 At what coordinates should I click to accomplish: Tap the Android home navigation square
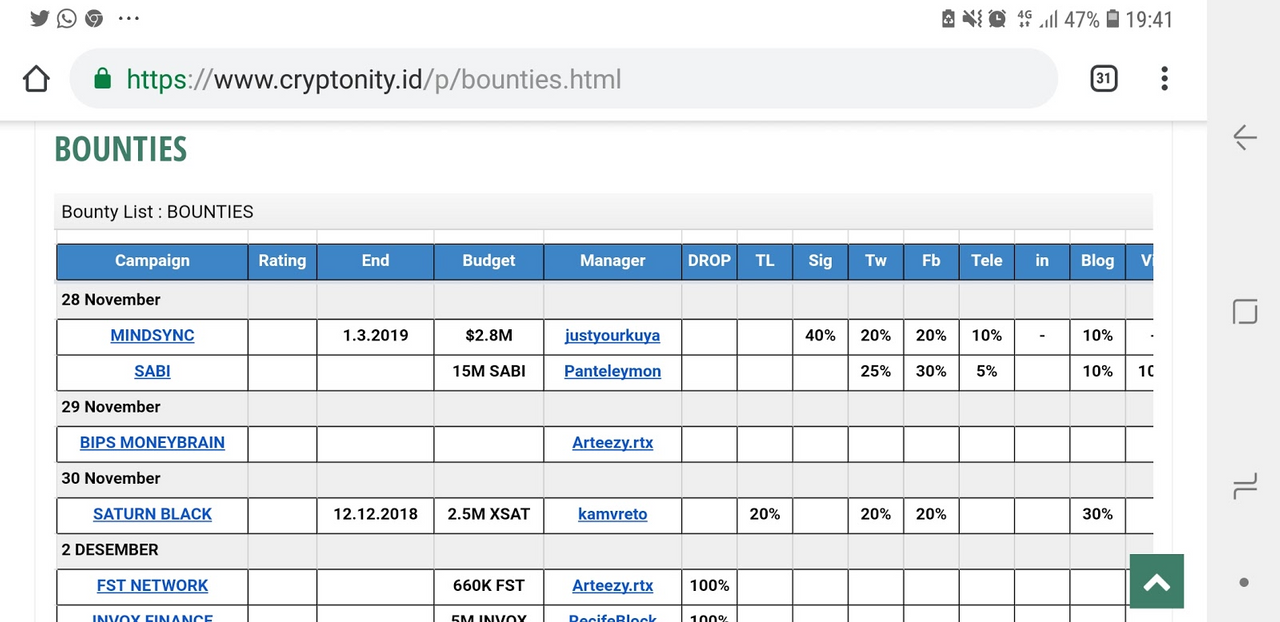(x=1244, y=312)
